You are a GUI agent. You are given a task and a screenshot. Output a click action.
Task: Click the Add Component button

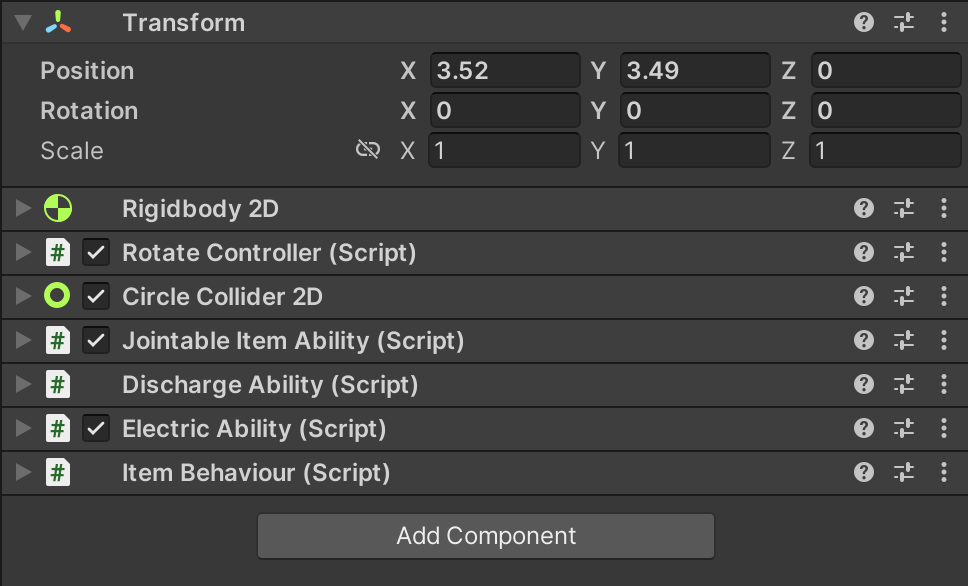[x=486, y=536]
